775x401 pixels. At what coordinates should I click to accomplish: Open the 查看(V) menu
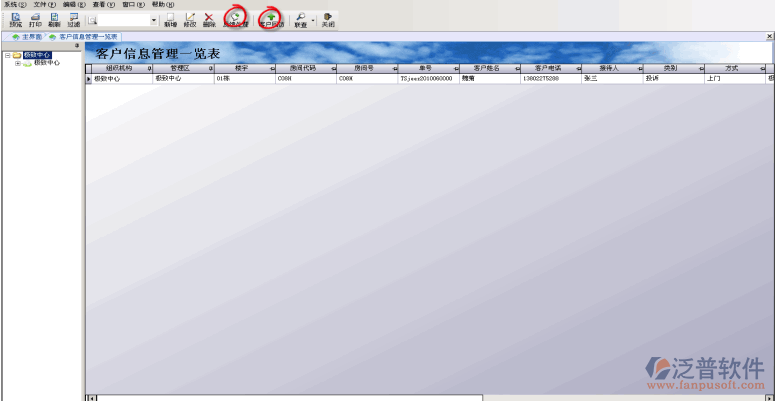(104, 4)
